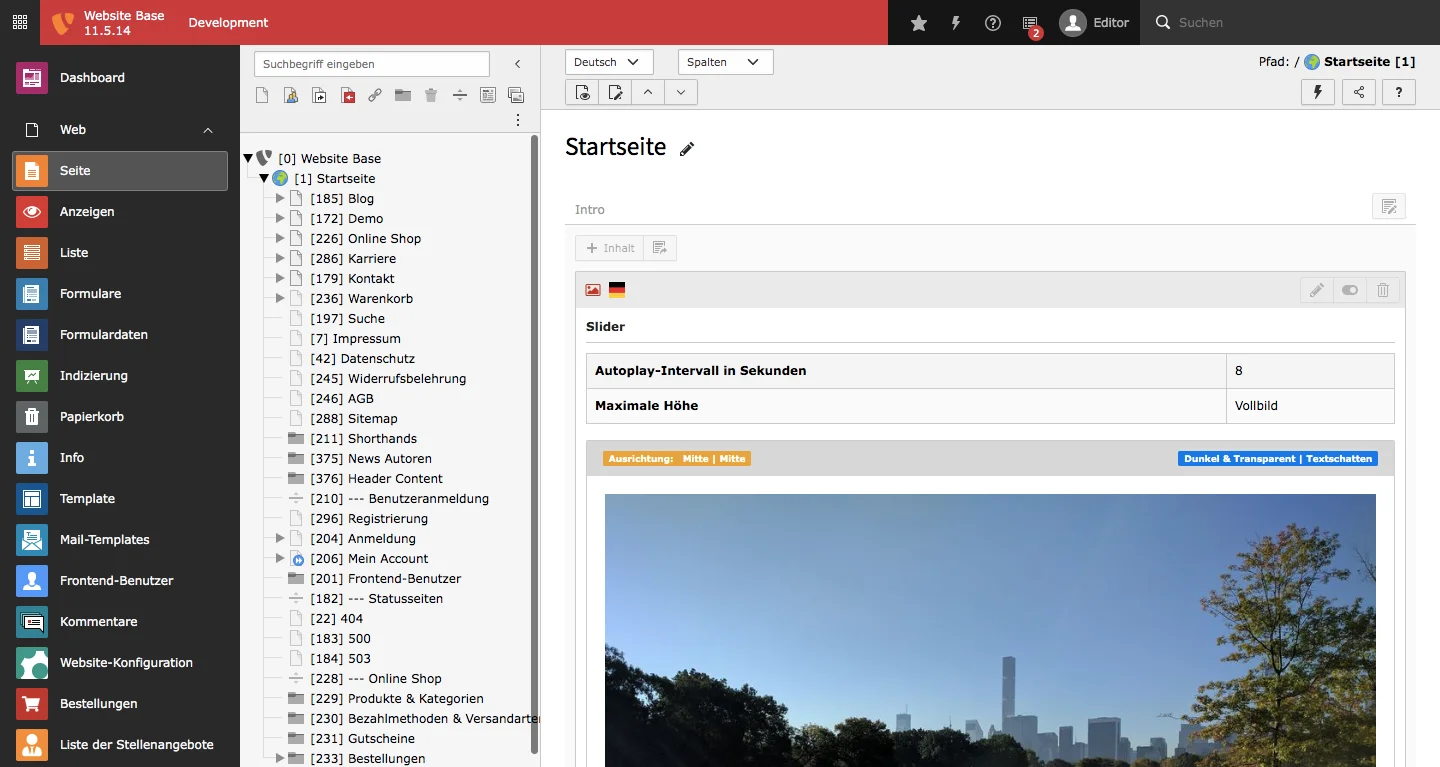Delete the Slider content element via trash icon
The image size is (1440, 767).
(1383, 290)
